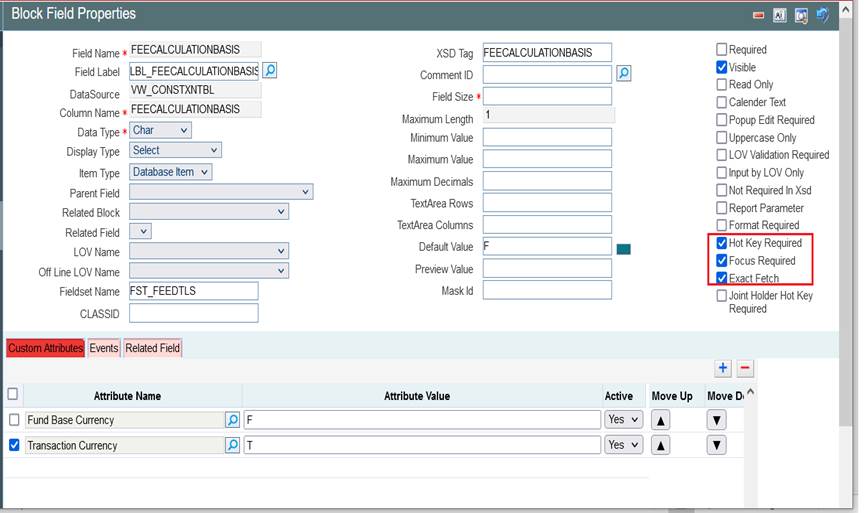Open the Parent Field dropdown
Image resolution: width=864 pixels, height=513 pixels.
221,192
